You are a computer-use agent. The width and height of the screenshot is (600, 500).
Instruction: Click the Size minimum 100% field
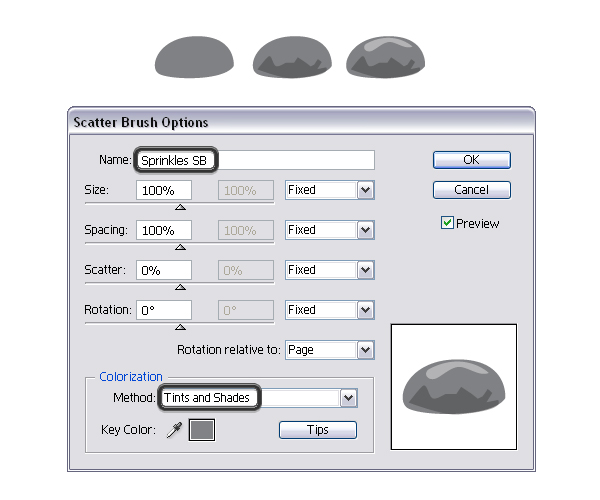coord(164,190)
